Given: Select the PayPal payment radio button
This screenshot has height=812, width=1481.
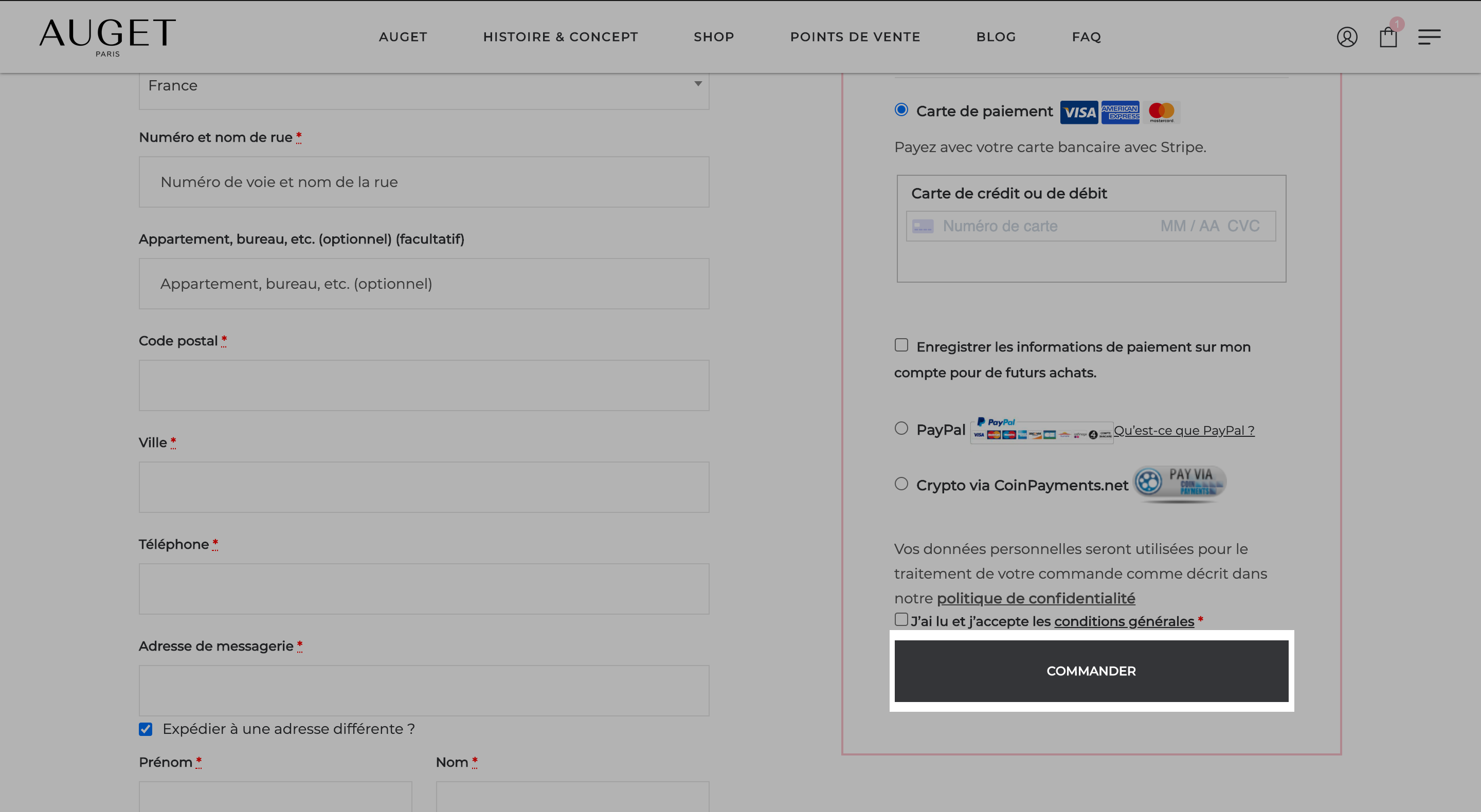Looking at the screenshot, I should 901,428.
